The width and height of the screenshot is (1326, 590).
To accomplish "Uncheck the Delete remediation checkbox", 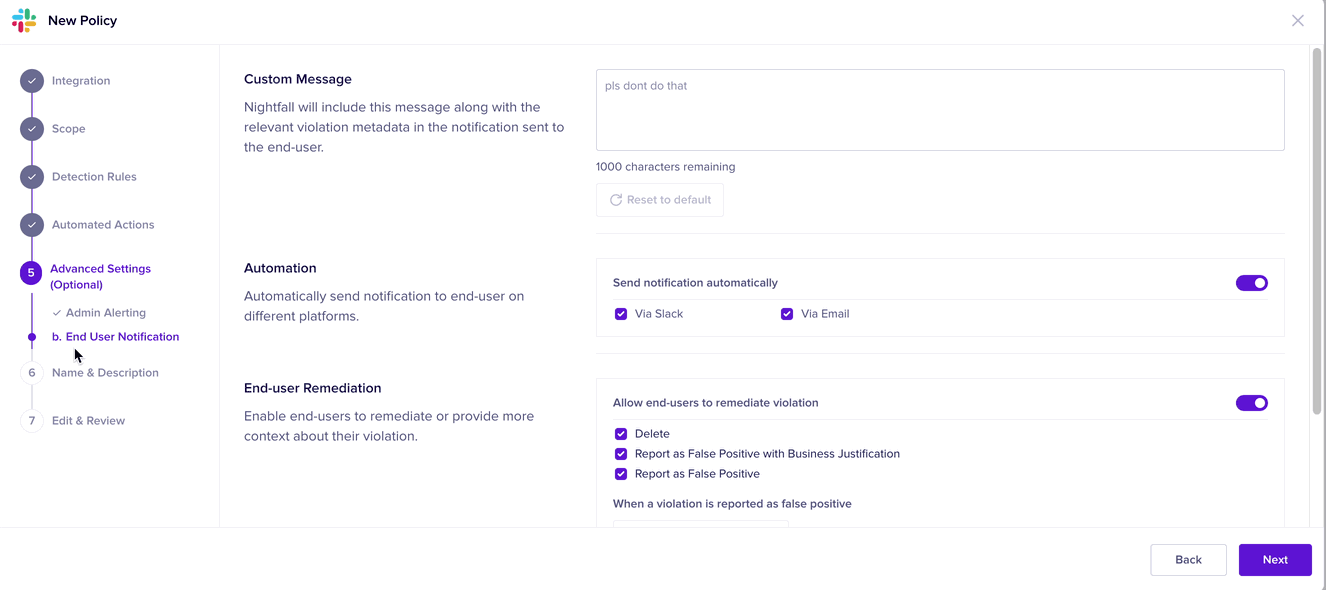I will click(x=621, y=434).
